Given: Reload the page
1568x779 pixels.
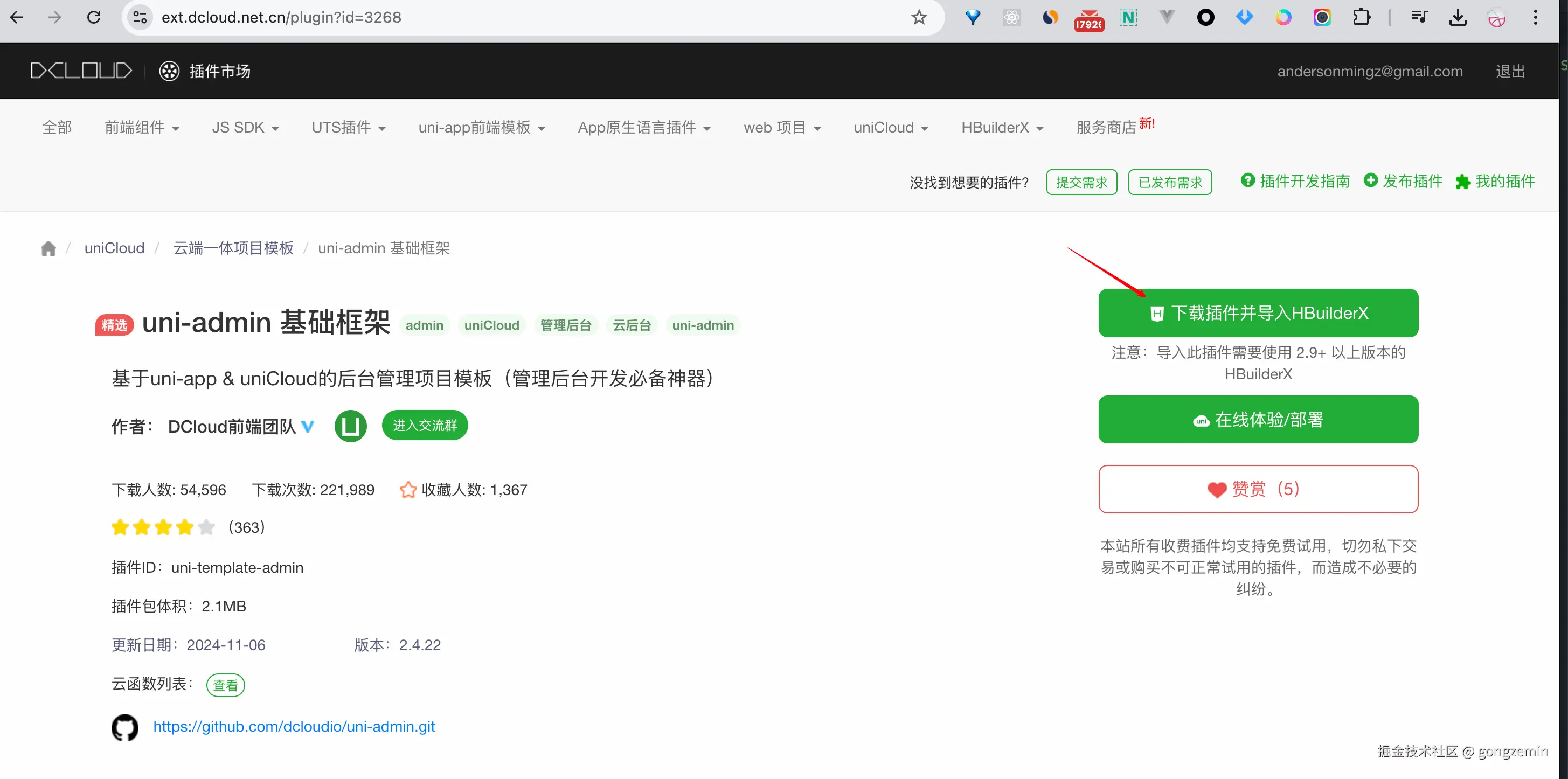Looking at the screenshot, I should click(94, 17).
